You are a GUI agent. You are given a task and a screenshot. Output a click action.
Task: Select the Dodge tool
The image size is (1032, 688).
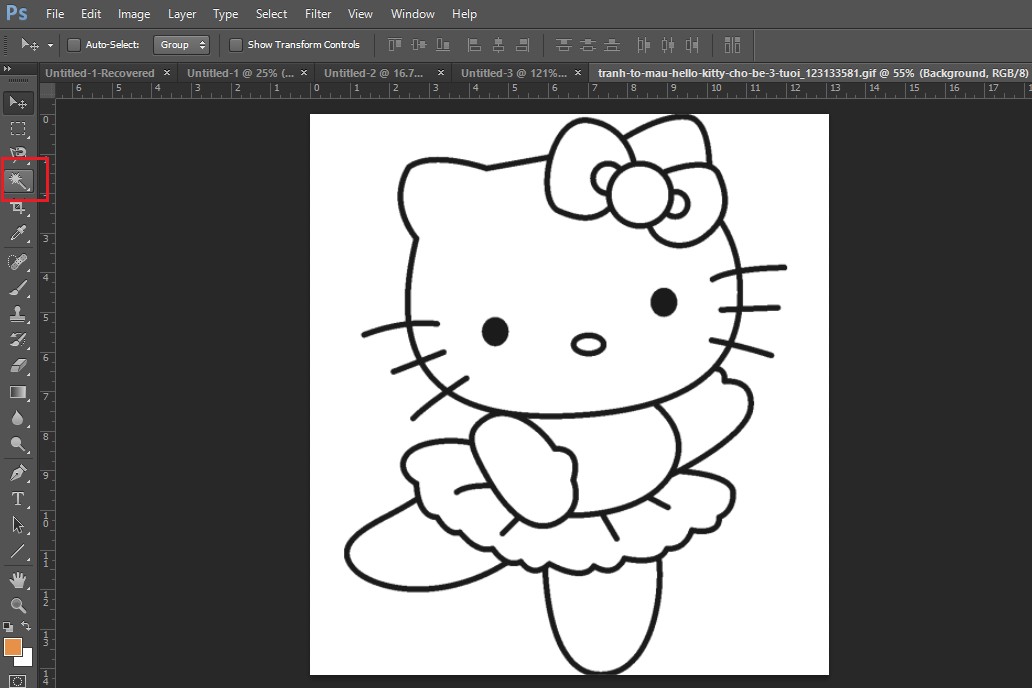click(18, 444)
